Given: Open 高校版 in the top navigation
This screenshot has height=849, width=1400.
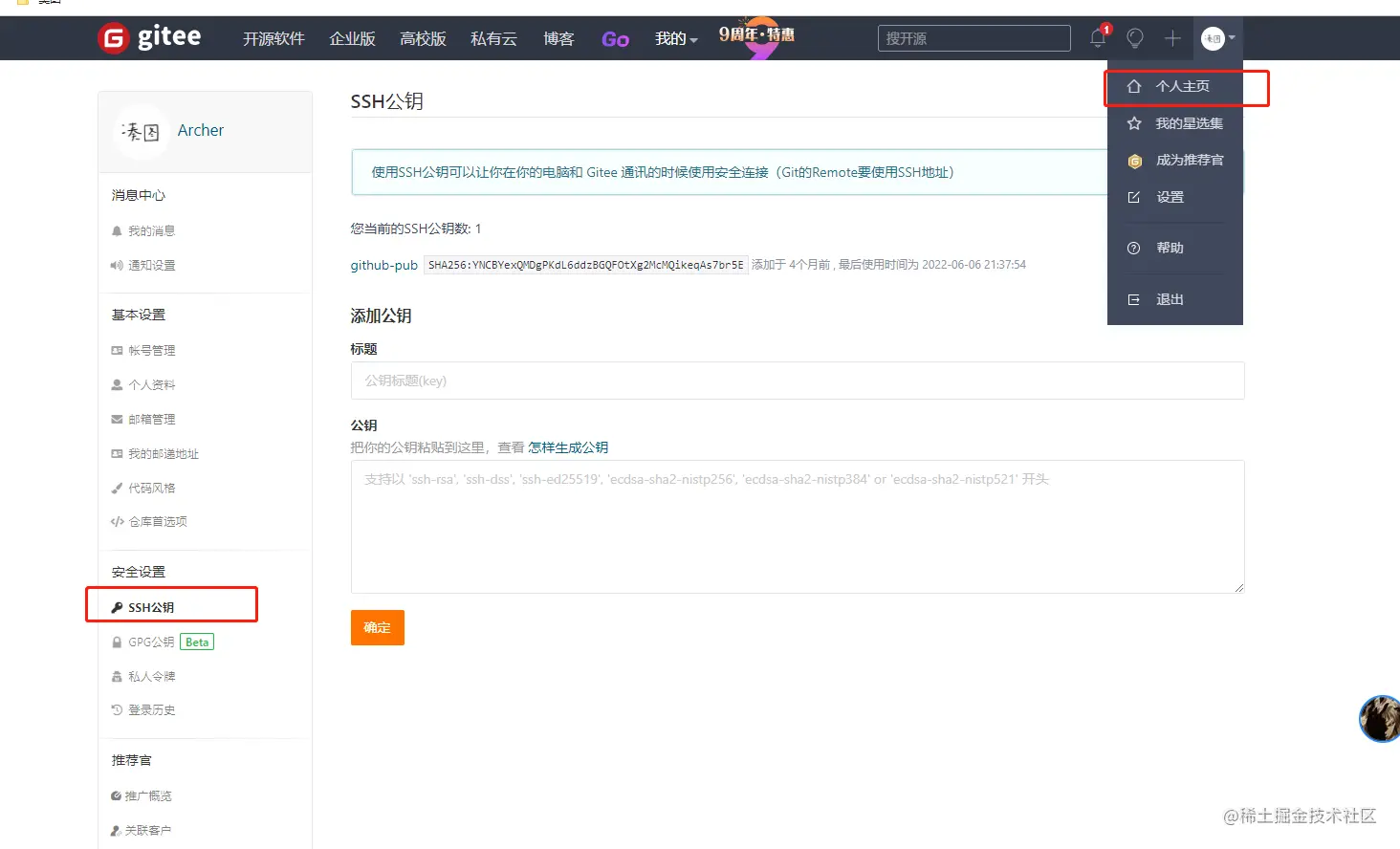Looking at the screenshot, I should click(423, 38).
